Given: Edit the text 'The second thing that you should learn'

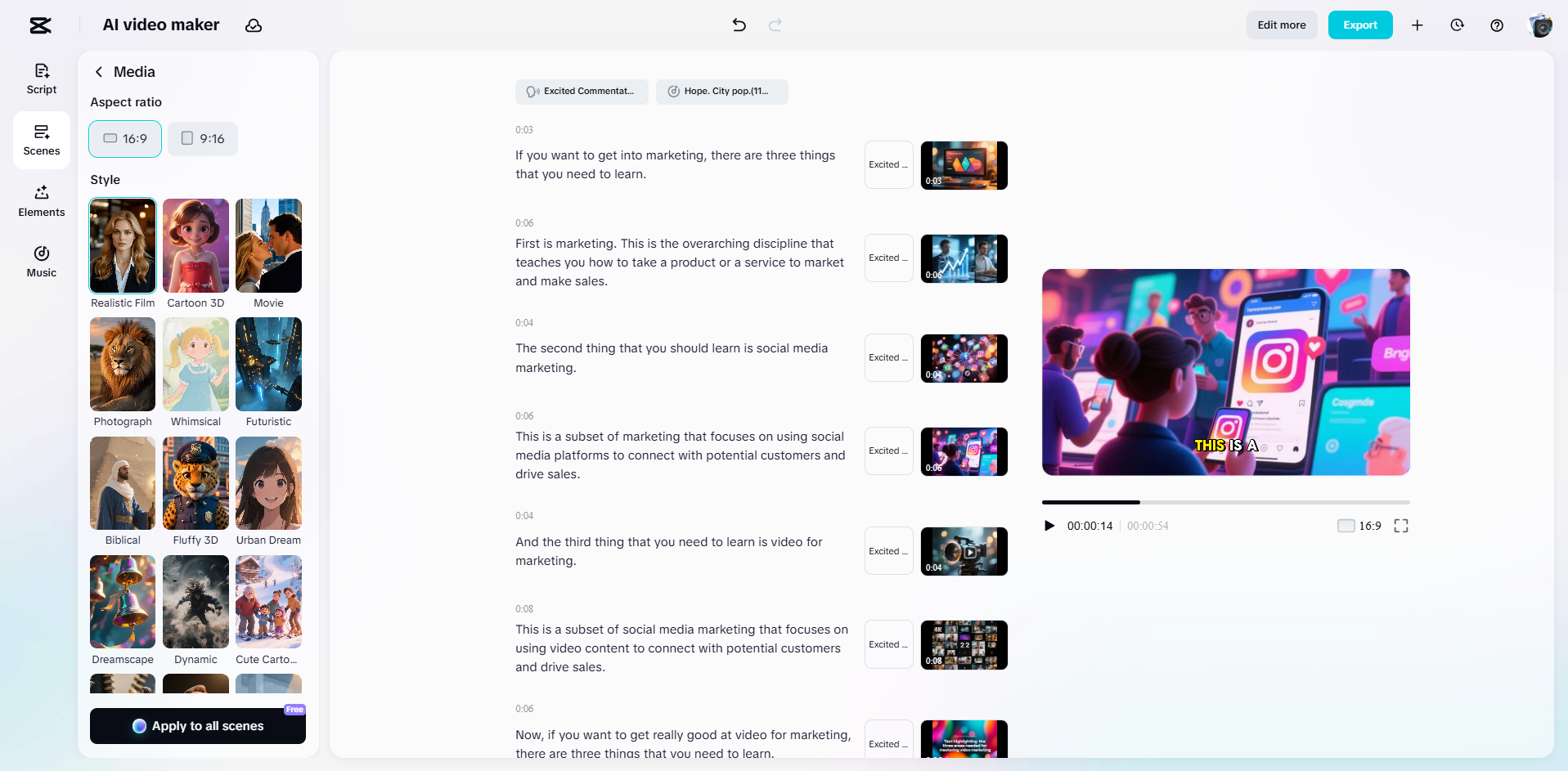Looking at the screenshot, I should 672,358.
